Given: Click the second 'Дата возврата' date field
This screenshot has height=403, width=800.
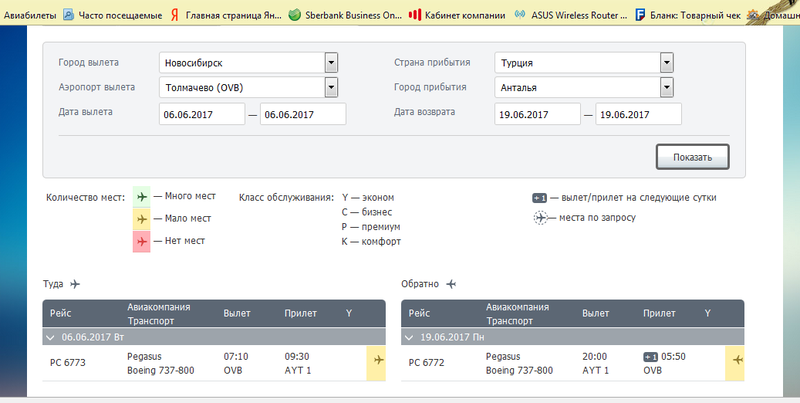Looking at the screenshot, I should [638, 114].
